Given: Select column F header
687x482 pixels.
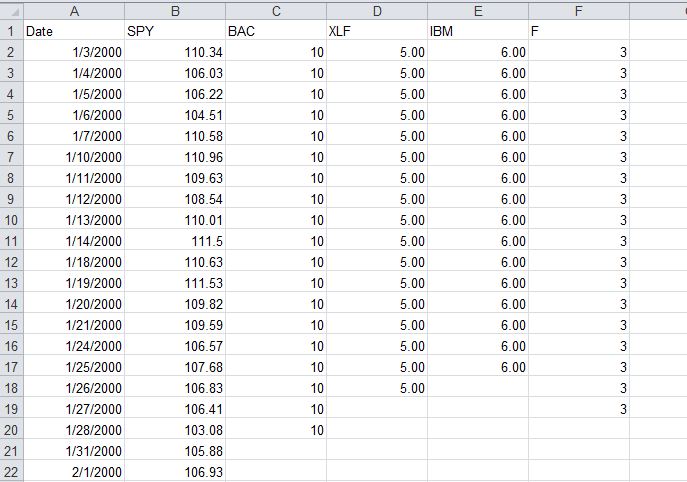Looking at the screenshot, I should 579,11.
